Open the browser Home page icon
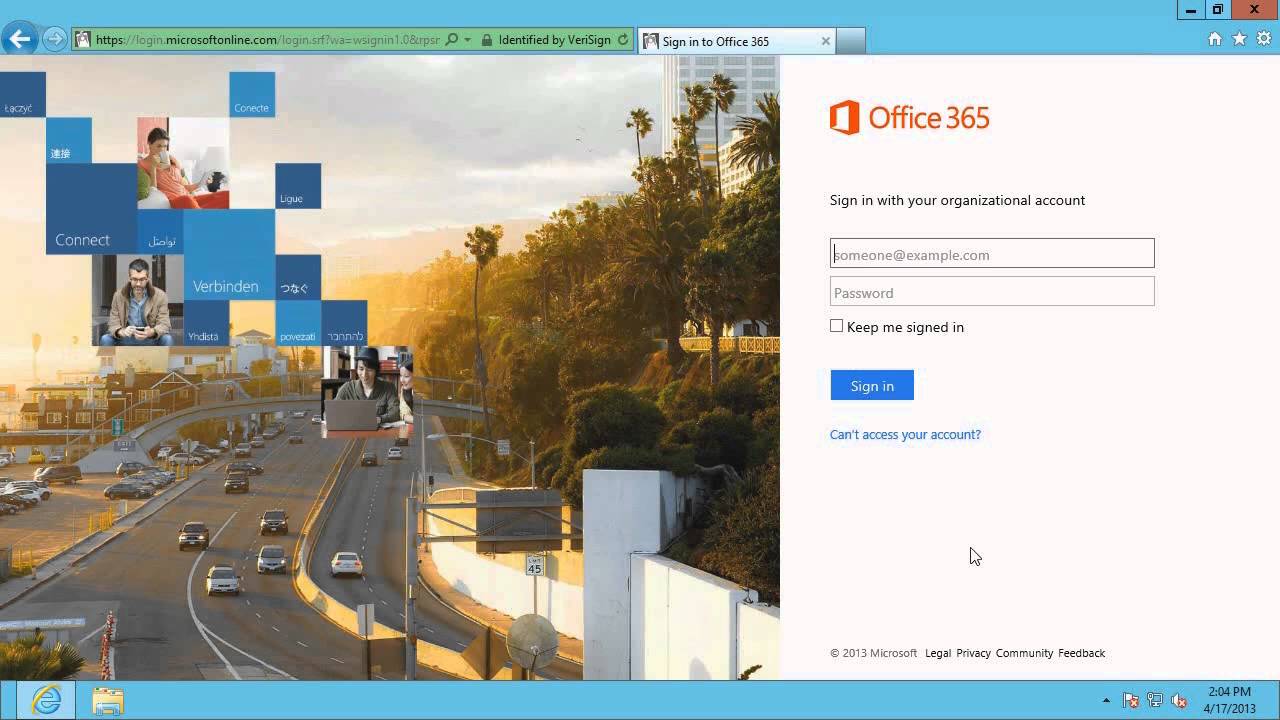Image resolution: width=1280 pixels, height=720 pixels. [1215, 39]
